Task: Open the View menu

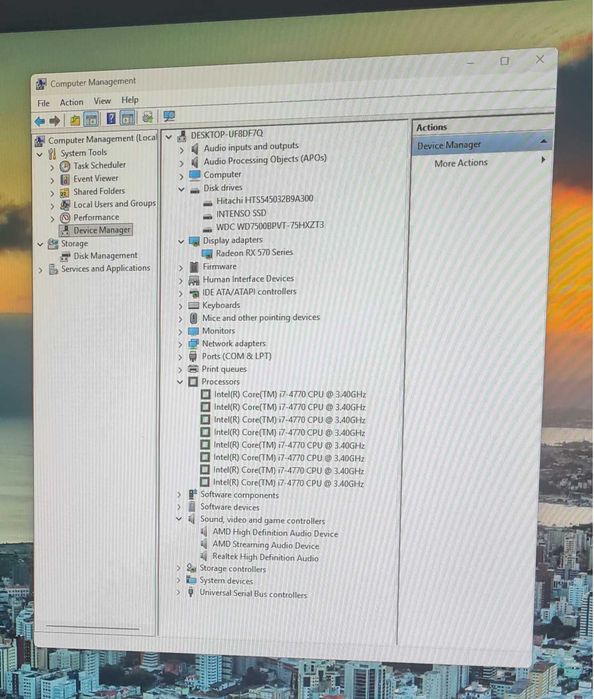Action: click(x=102, y=101)
